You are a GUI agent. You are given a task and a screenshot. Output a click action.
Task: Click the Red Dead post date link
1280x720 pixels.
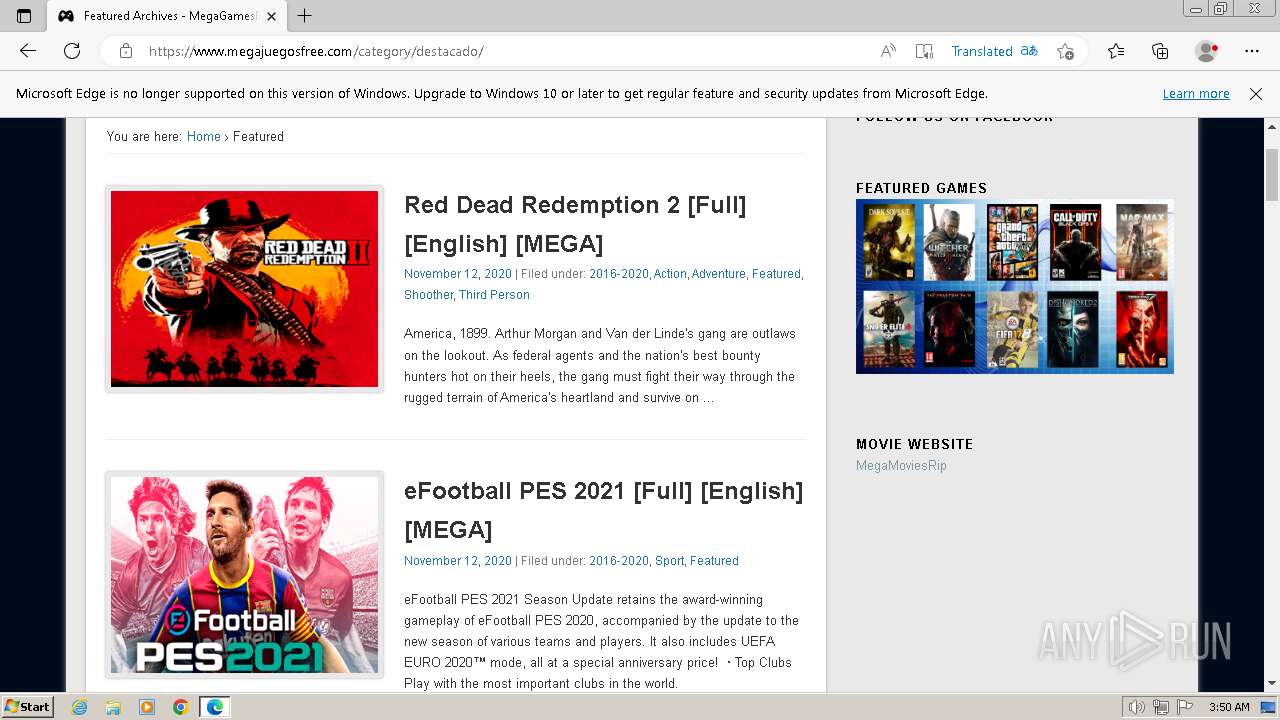click(458, 274)
